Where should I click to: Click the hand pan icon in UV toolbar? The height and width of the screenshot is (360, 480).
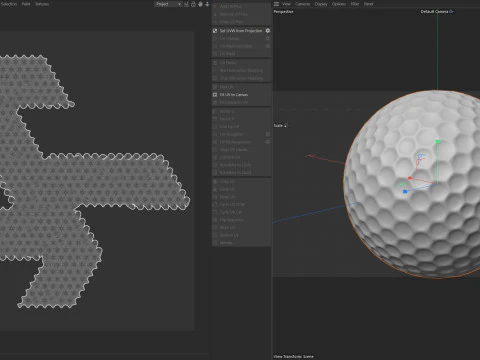pos(200,4)
